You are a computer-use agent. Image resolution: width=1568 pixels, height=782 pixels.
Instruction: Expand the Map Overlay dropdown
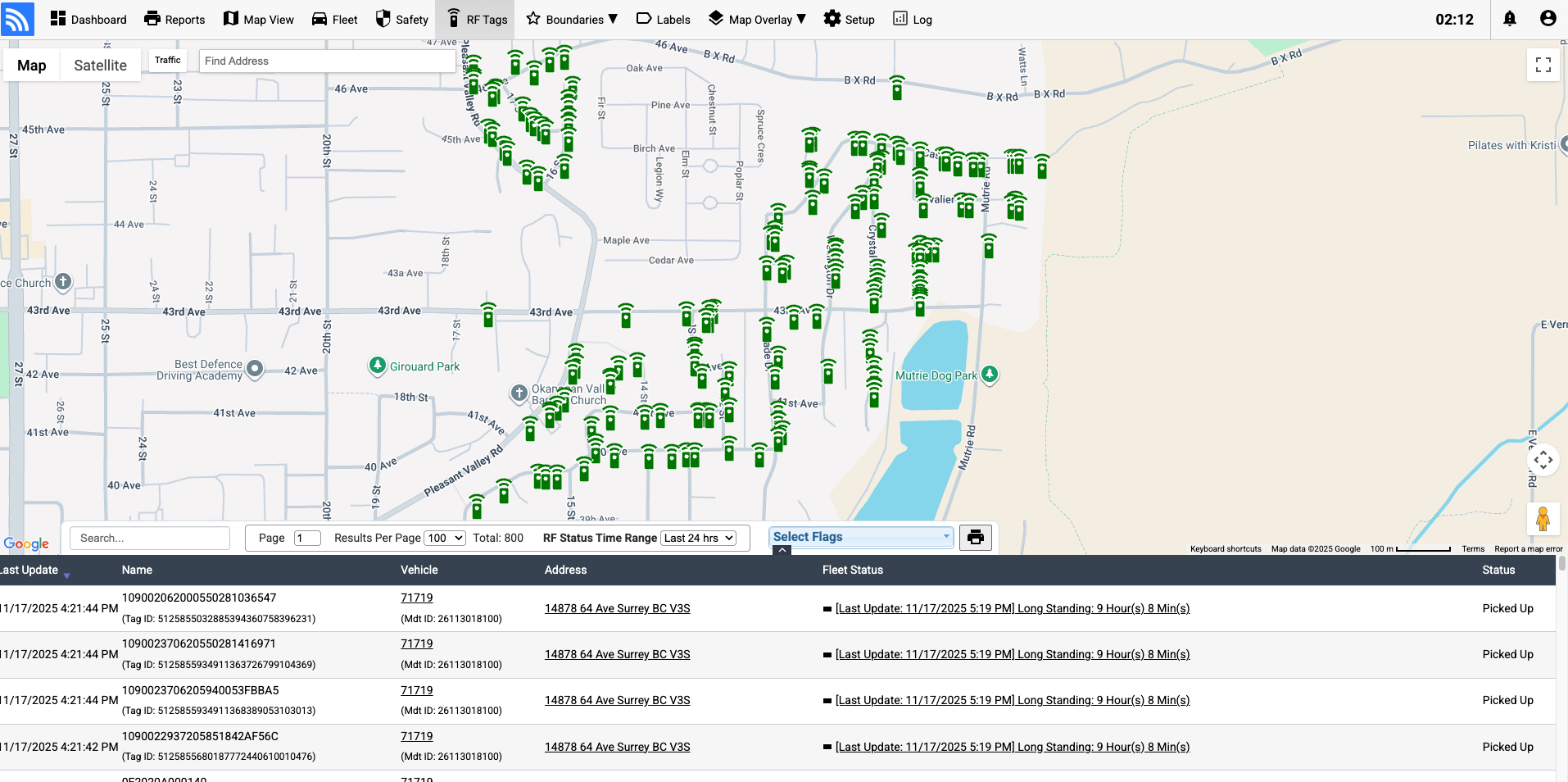tap(758, 19)
